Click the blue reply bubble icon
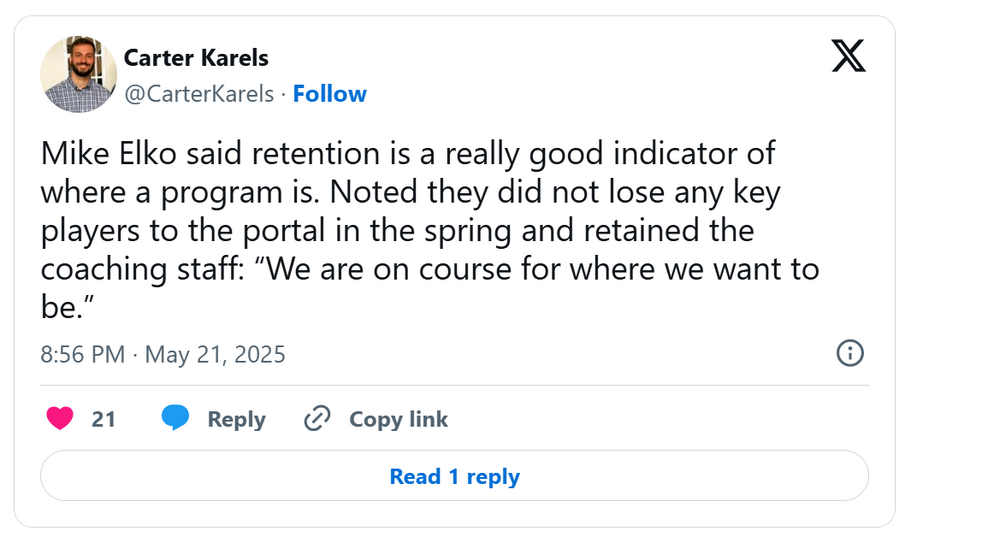Screen dimensions: 1000x537 pyautogui.click(x=176, y=419)
